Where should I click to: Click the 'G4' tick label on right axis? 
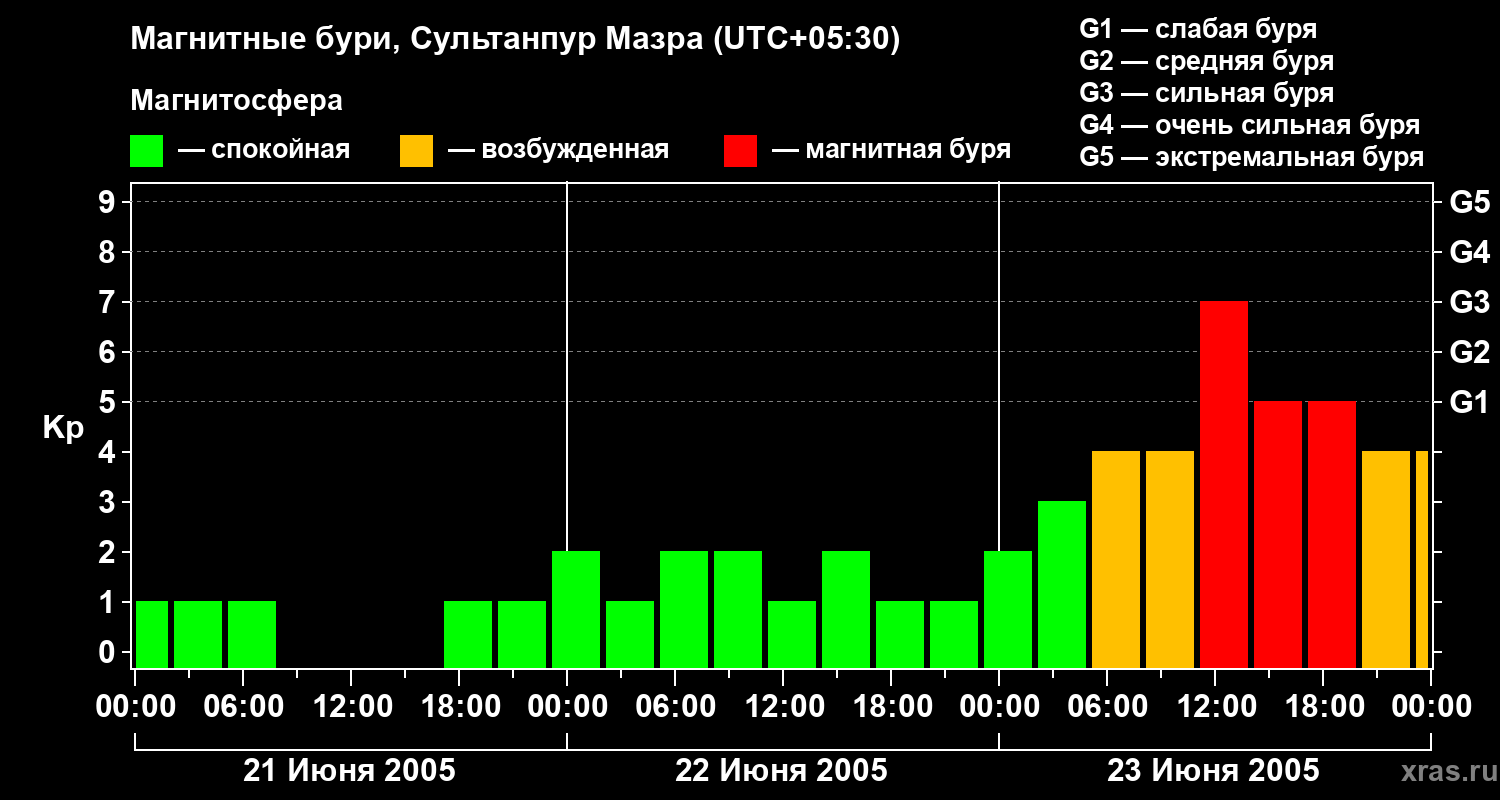[1469, 252]
